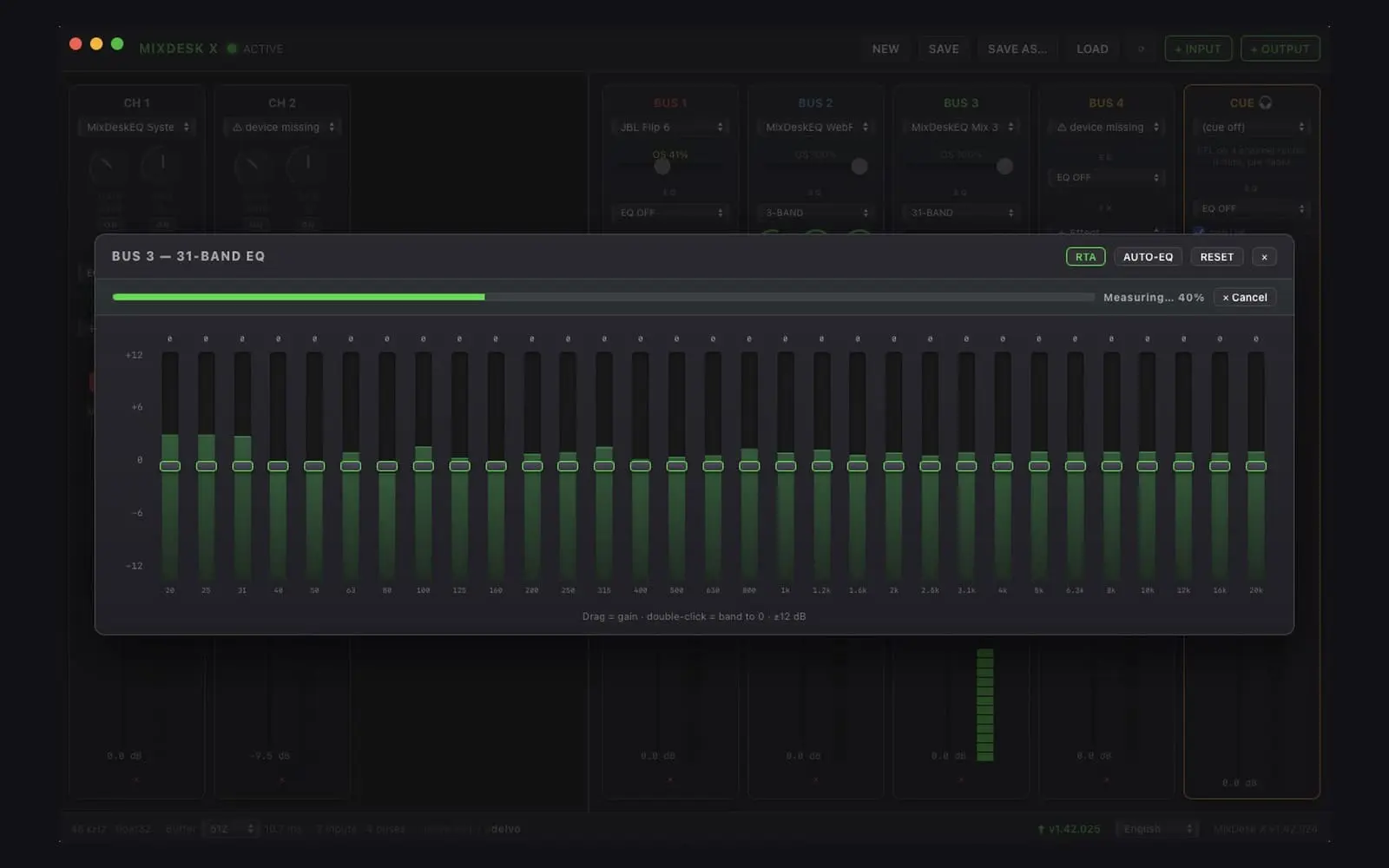1389x868 pixels.
Task: Reset all 31 EQ bands
Action: click(x=1216, y=257)
